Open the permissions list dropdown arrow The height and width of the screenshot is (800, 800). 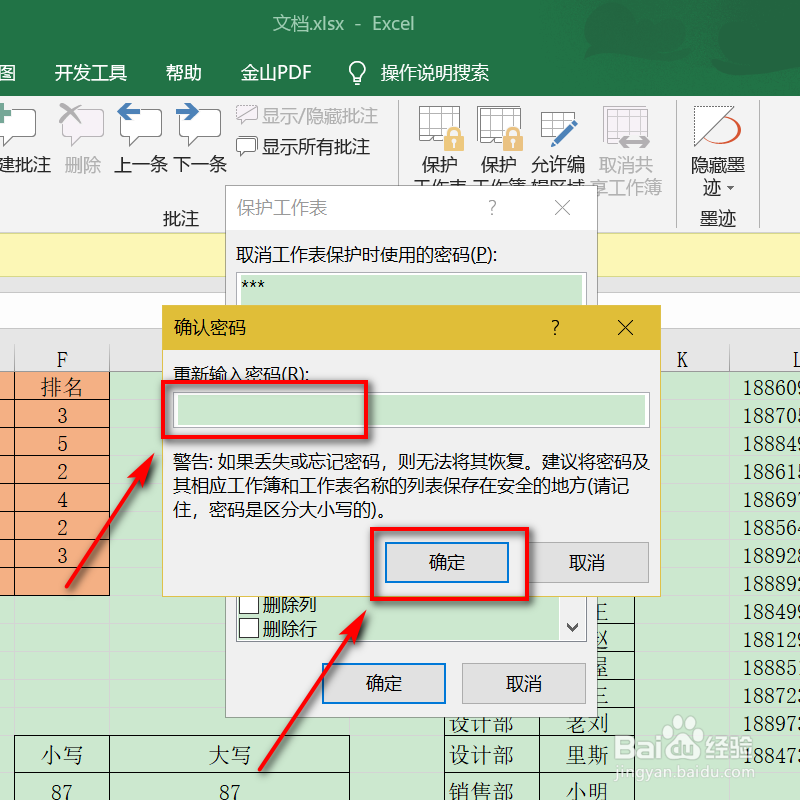click(572, 625)
